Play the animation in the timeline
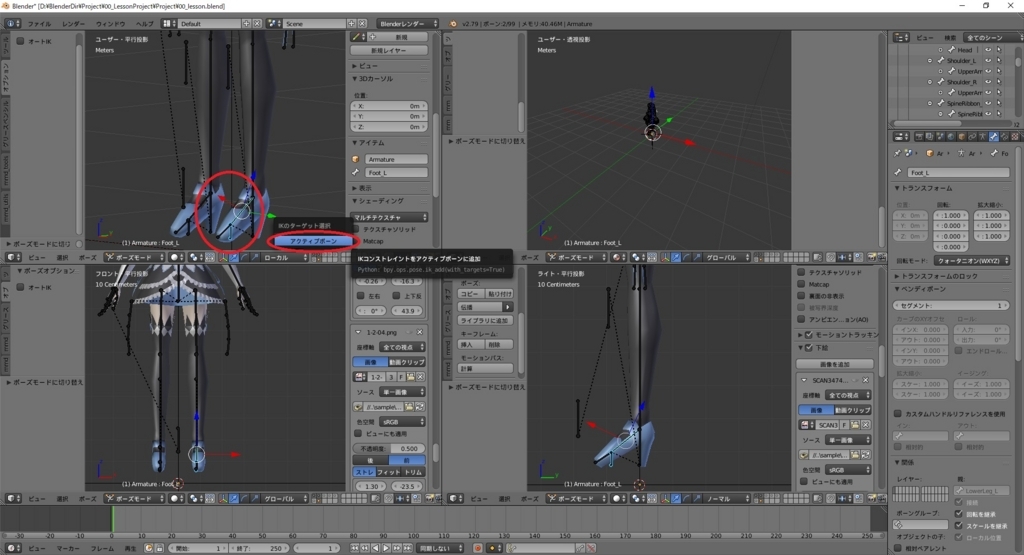 [x=386, y=548]
